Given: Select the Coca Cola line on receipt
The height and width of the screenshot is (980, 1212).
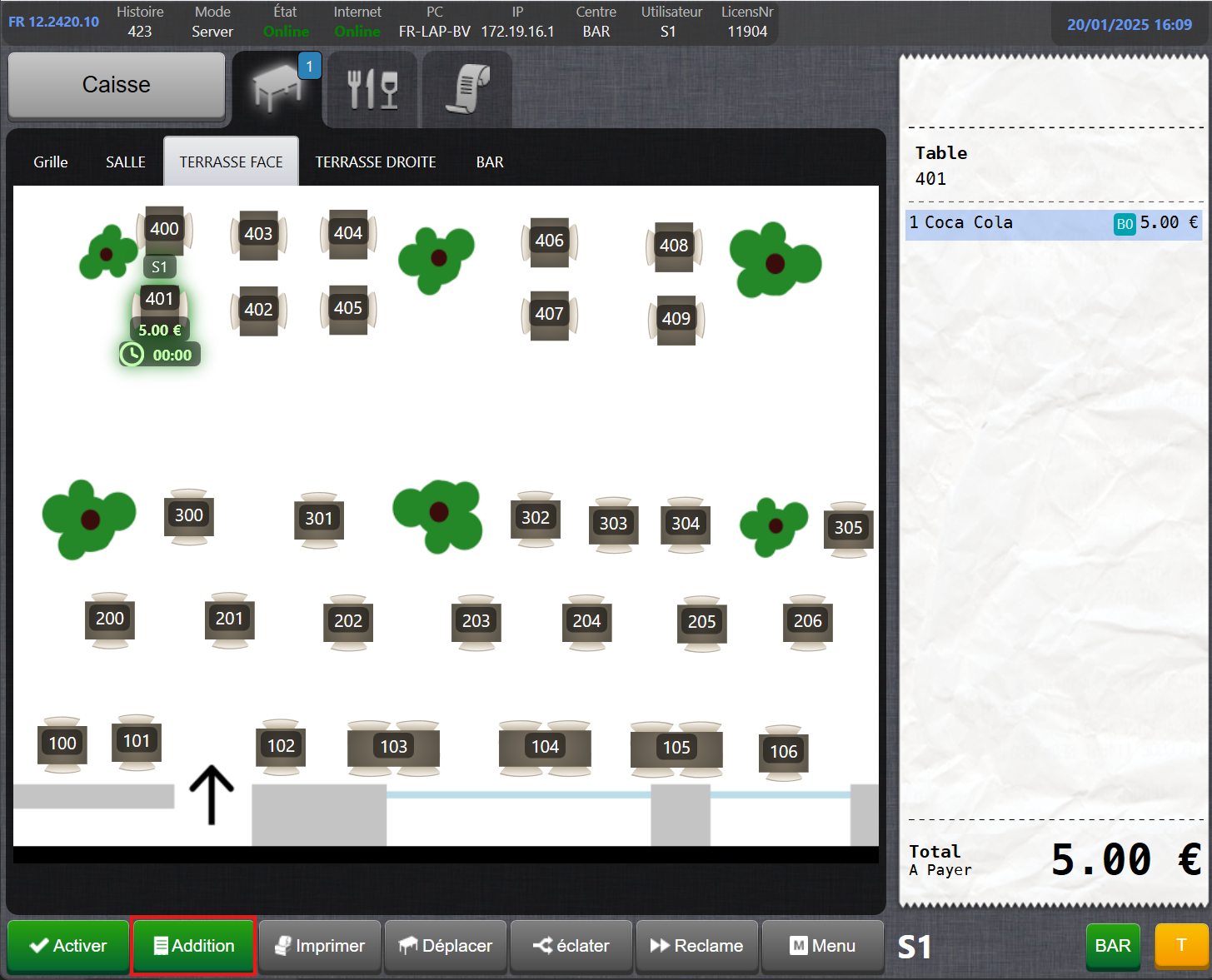Looking at the screenshot, I should [1054, 223].
